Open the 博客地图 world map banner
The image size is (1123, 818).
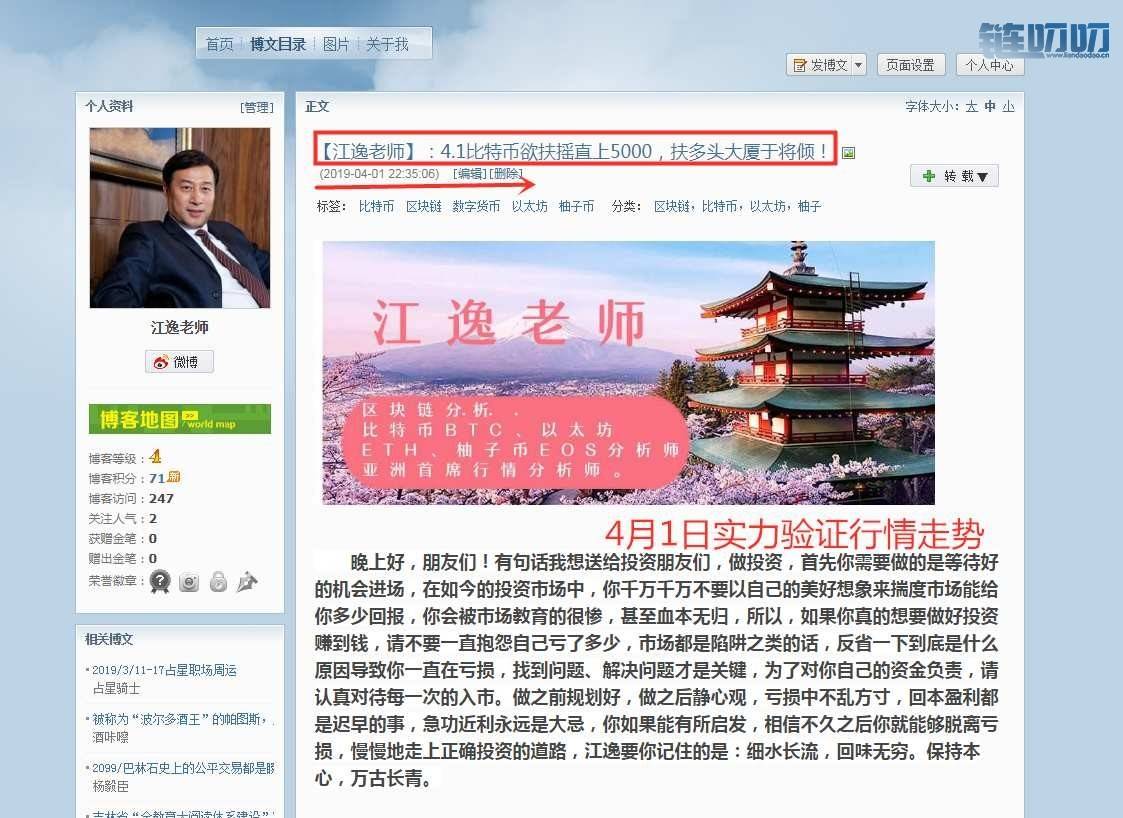179,419
